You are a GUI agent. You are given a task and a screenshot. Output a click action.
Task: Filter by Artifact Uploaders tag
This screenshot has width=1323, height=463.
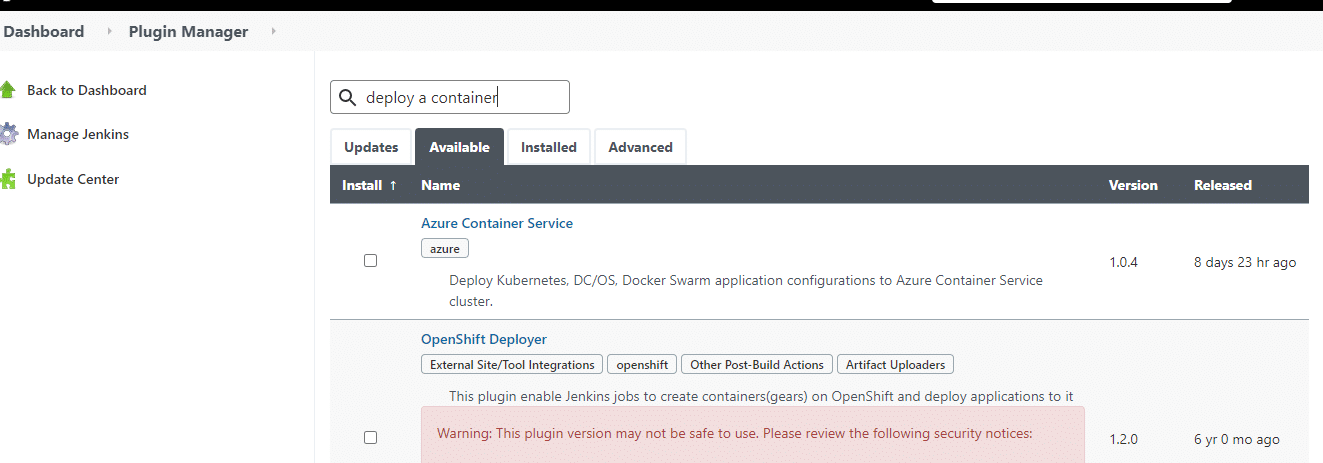click(x=895, y=365)
